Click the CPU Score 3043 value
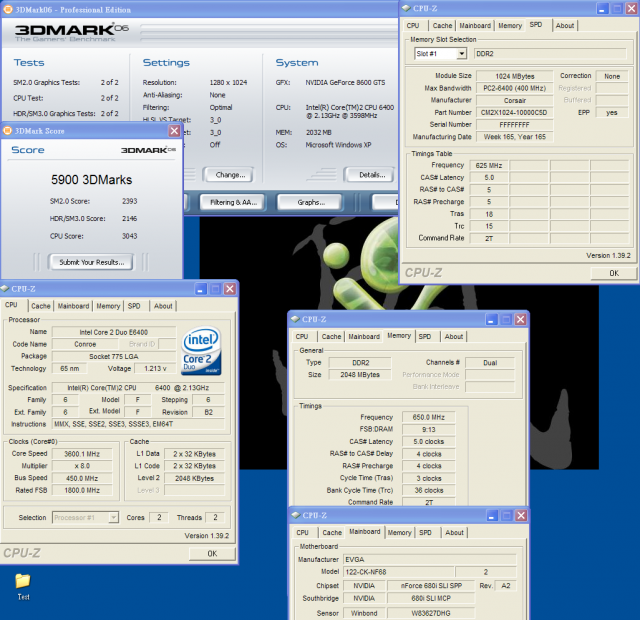 129,236
